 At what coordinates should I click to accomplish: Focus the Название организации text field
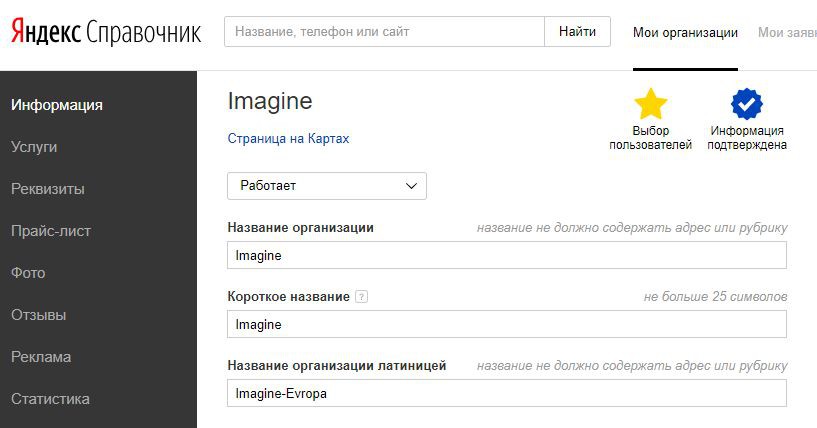coord(507,255)
